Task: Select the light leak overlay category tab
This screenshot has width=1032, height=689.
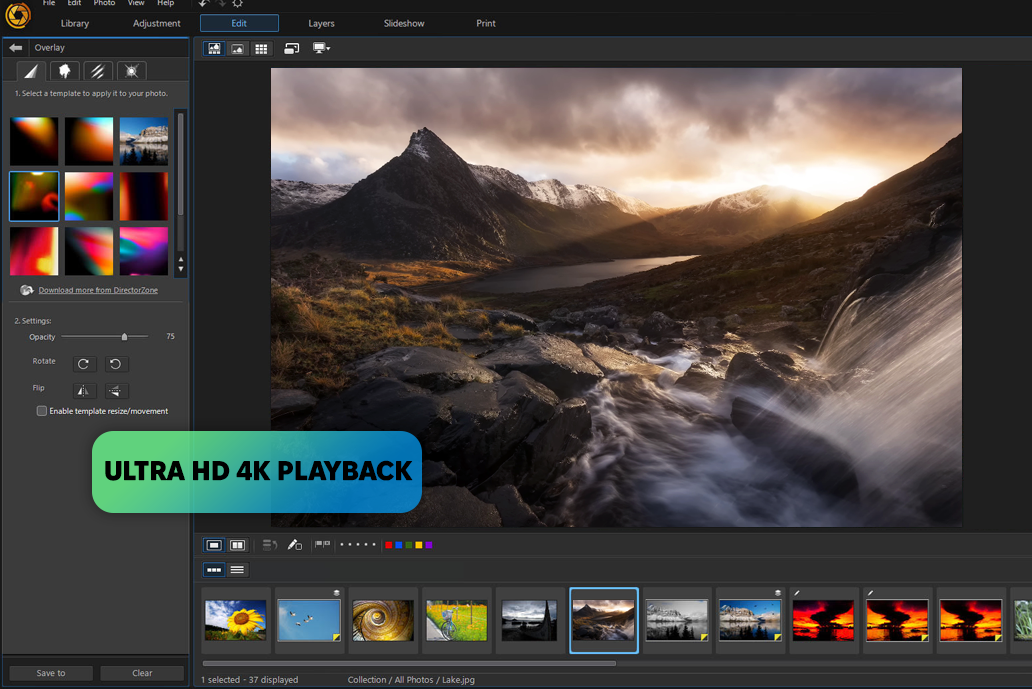Action: [31, 71]
